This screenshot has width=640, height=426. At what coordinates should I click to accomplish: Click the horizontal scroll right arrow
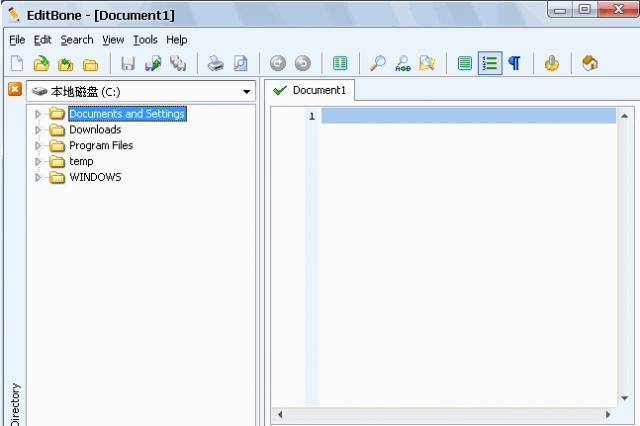pos(608,415)
